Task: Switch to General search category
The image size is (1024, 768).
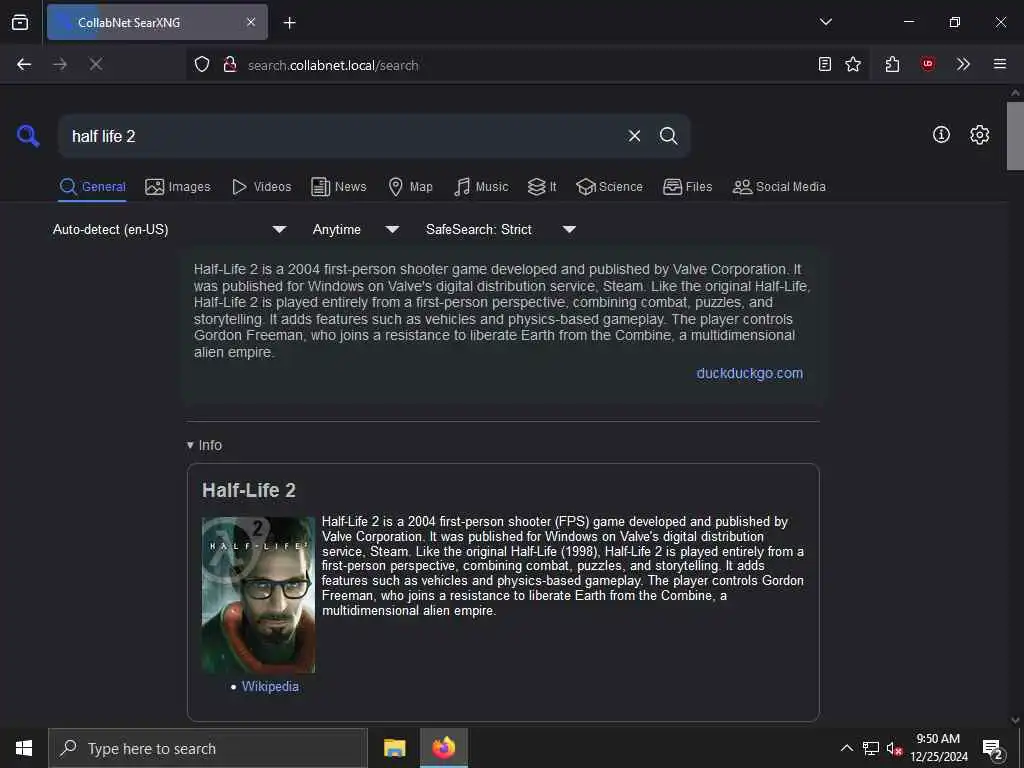Action: tap(92, 187)
